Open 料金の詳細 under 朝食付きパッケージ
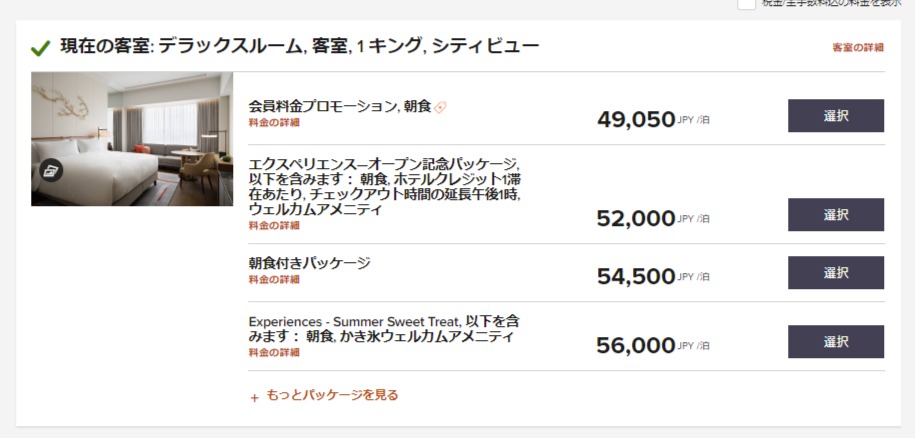 coord(274,279)
